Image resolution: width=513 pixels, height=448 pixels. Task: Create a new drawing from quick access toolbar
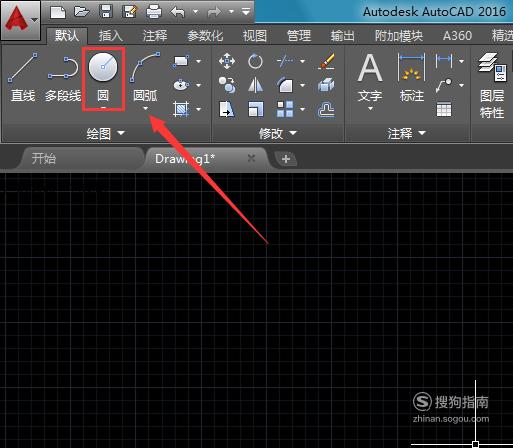point(58,12)
